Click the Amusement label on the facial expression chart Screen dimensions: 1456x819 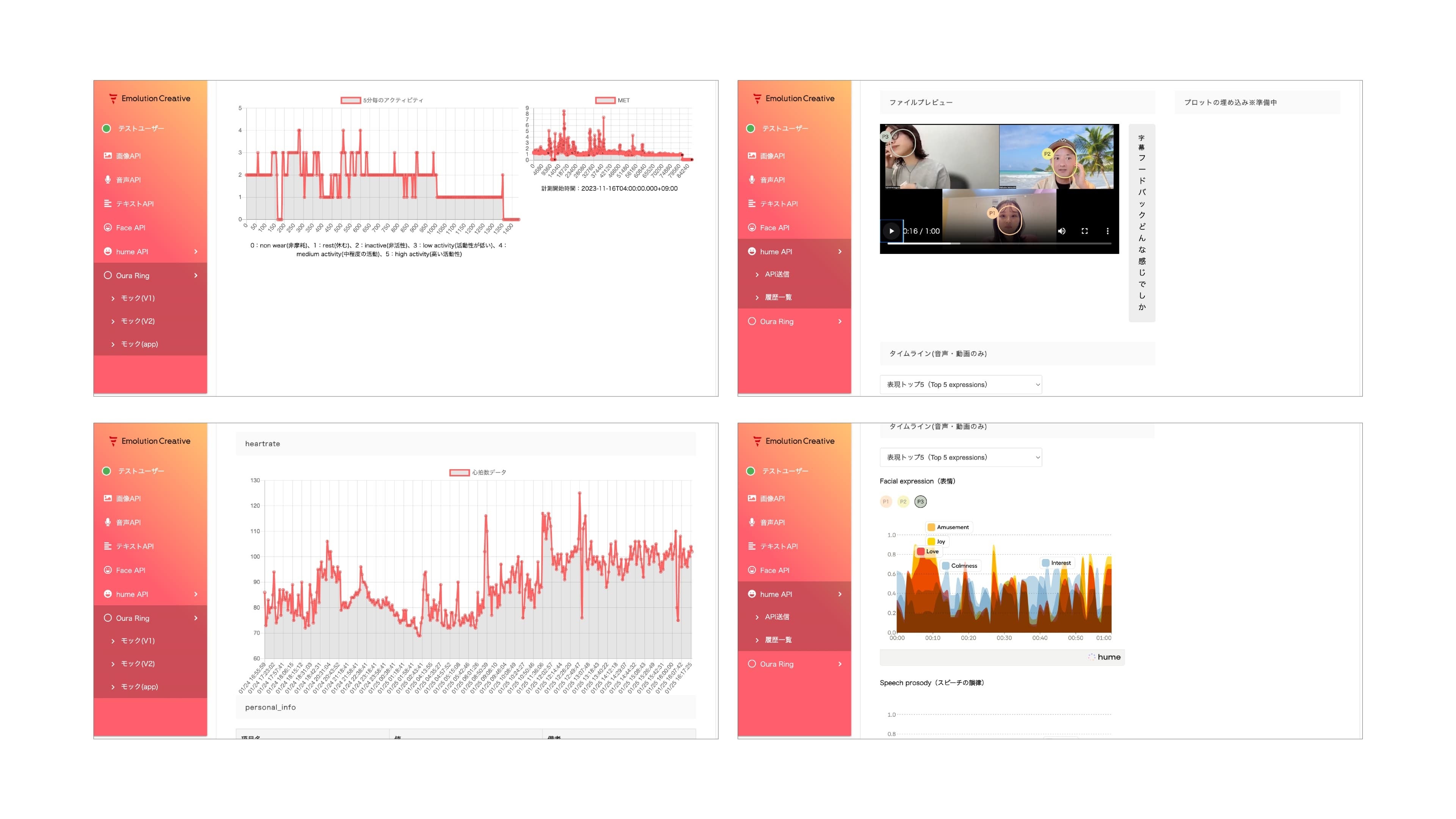[x=949, y=527]
